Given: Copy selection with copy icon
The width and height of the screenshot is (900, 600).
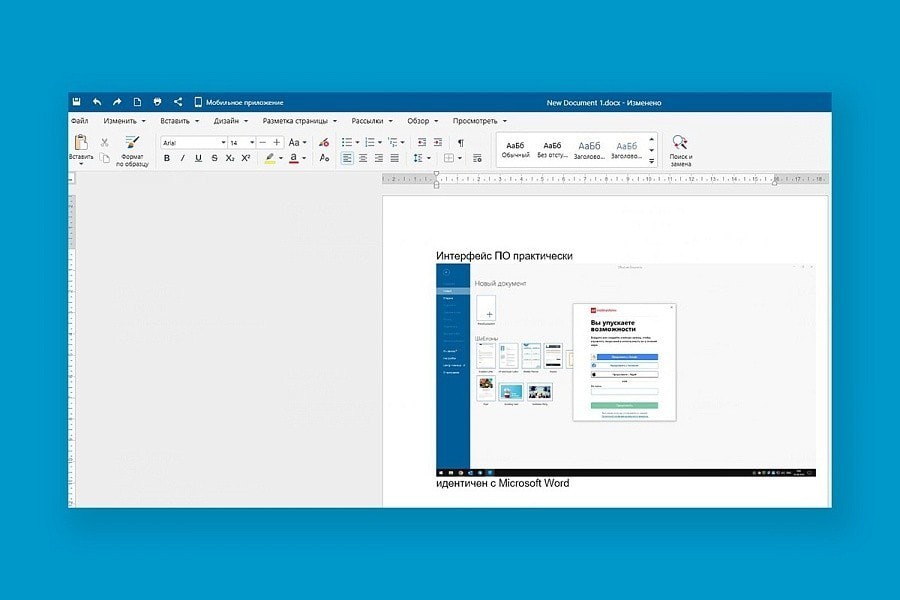Looking at the screenshot, I should [104, 157].
